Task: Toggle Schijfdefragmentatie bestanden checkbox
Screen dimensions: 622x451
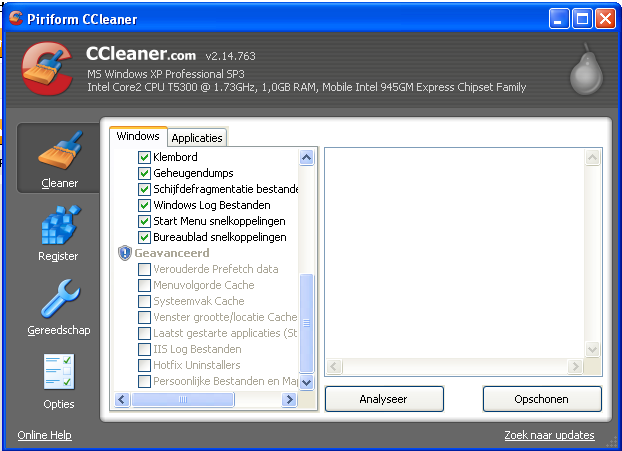Action: (x=144, y=189)
